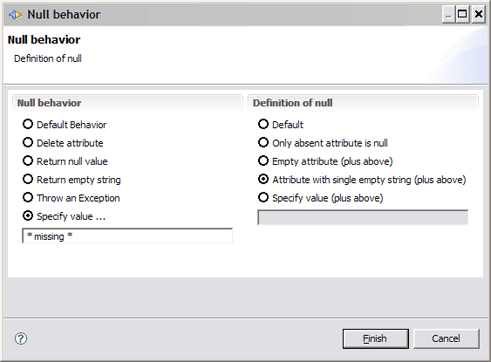Close the Null behavior dialog

point(478,15)
